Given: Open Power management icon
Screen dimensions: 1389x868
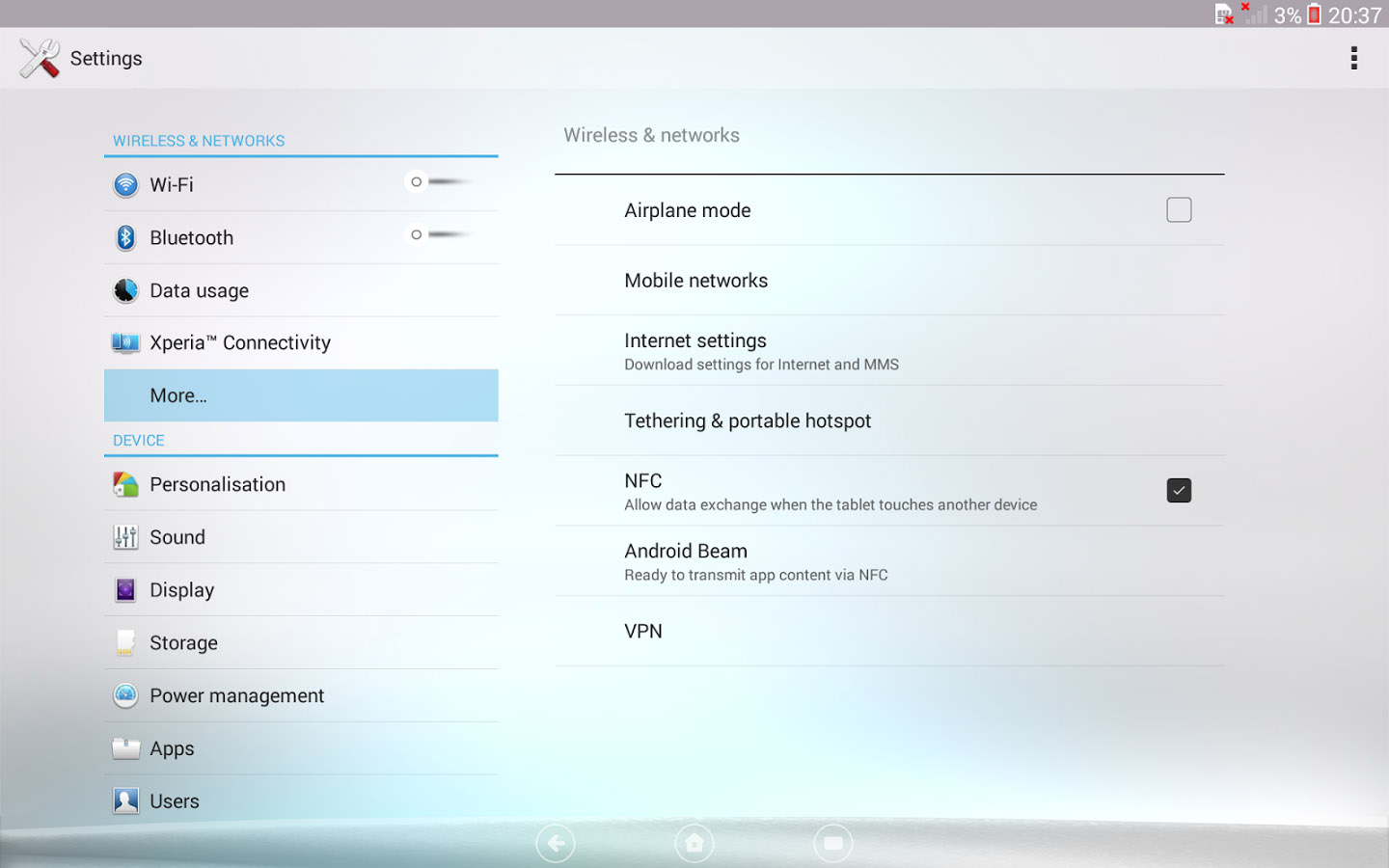Looking at the screenshot, I should point(125,695).
